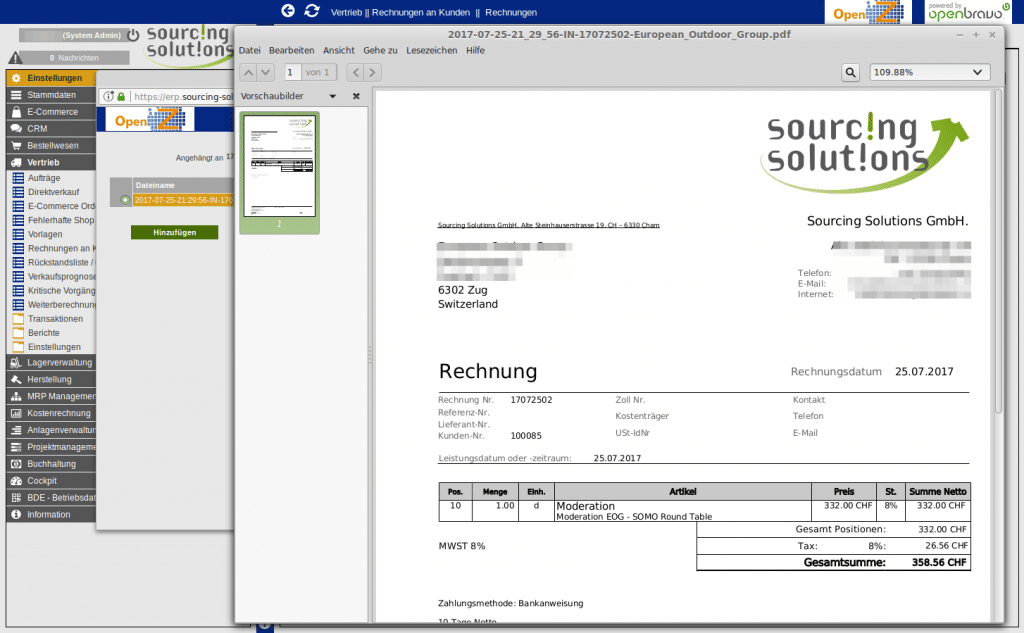
Task: Open the Vorschaubilder sidebar dropdown
Action: [332, 96]
